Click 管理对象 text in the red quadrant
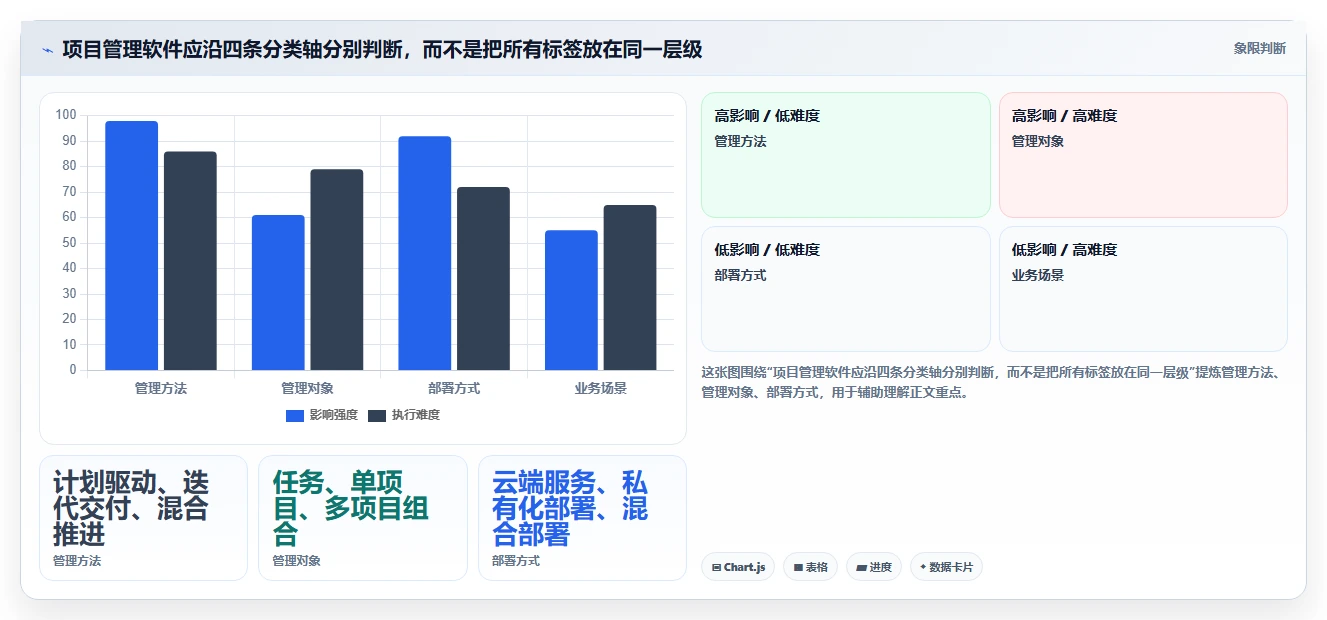This screenshot has width=1327, height=620. tap(1038, 141)
